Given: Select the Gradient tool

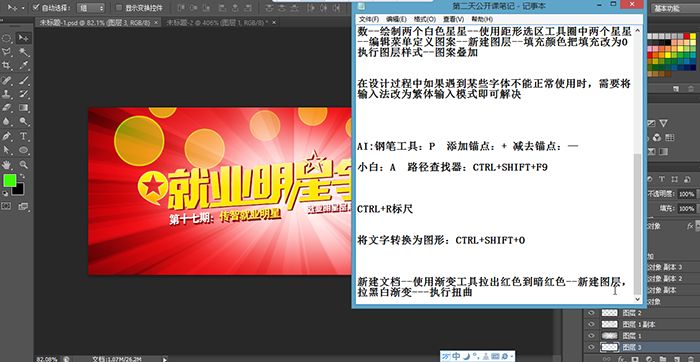Looking at the screenshot, I should click(x=24, y=108).
